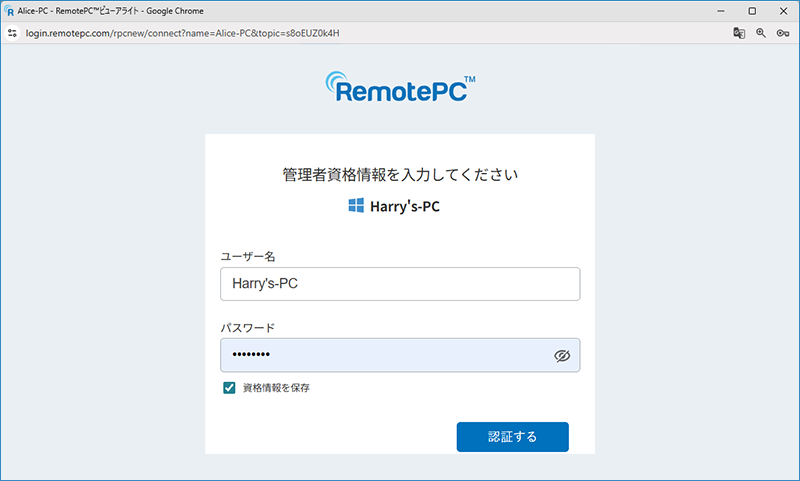Uncheck the 資格情報を保存 checkbox
Screen dimensions: 800x481
[229, 388]
